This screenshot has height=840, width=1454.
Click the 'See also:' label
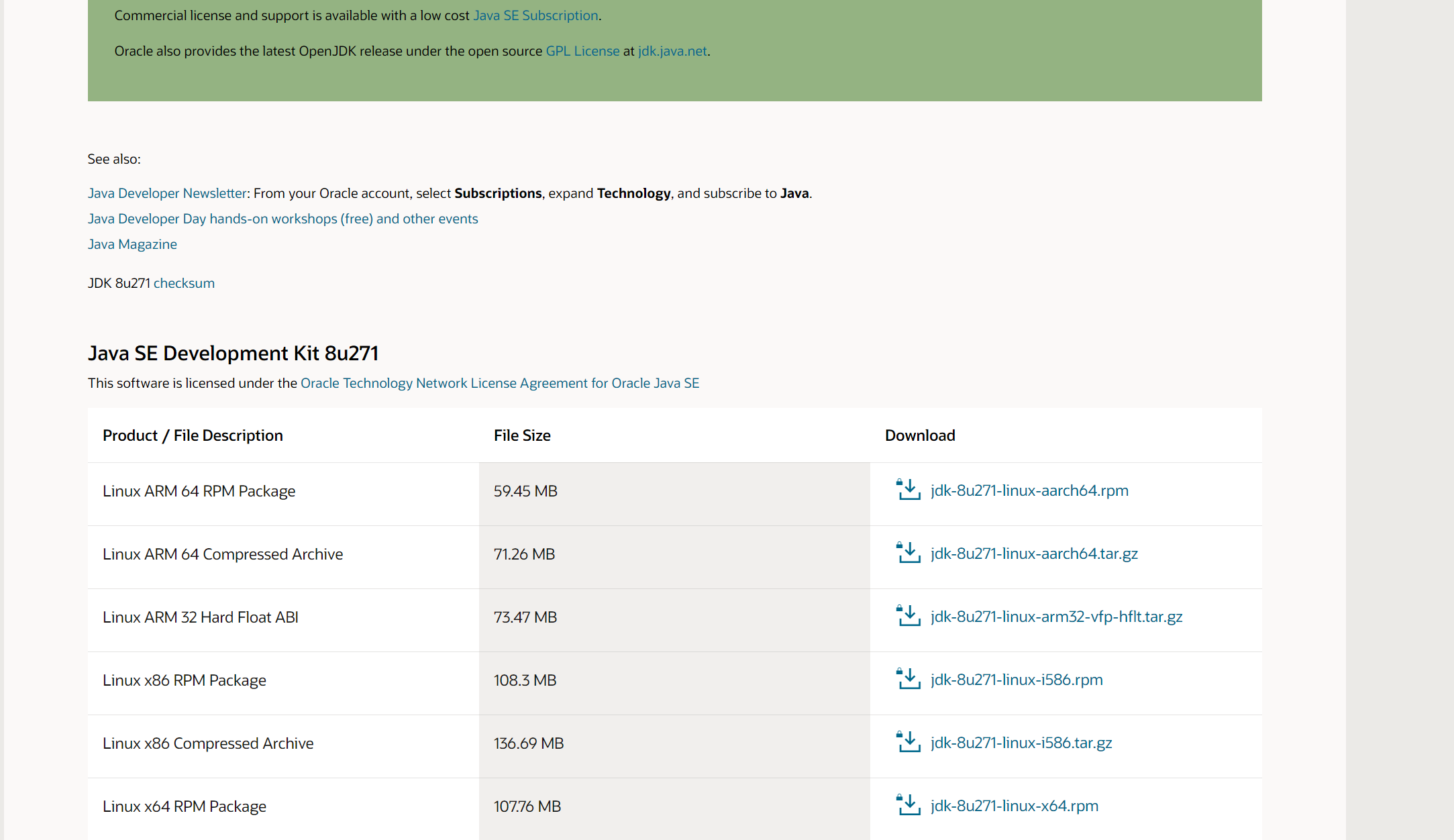(x=114, y=159)
